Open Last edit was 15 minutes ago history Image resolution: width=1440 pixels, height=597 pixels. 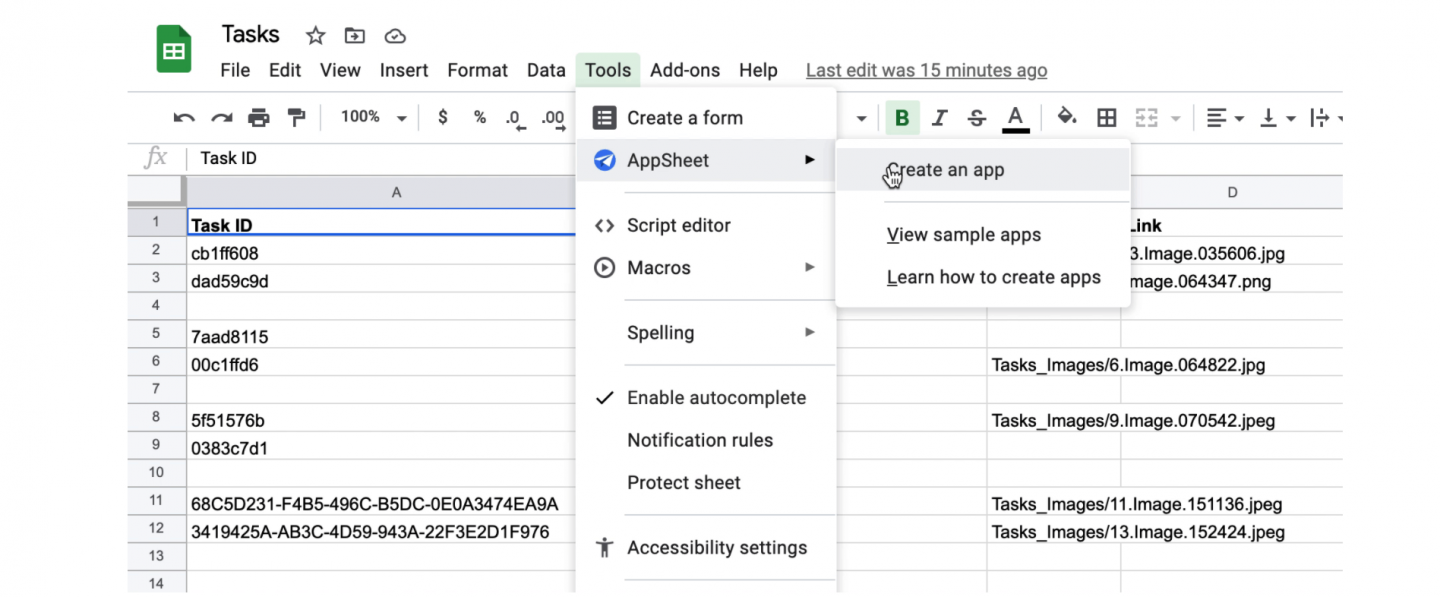point(926,70)
